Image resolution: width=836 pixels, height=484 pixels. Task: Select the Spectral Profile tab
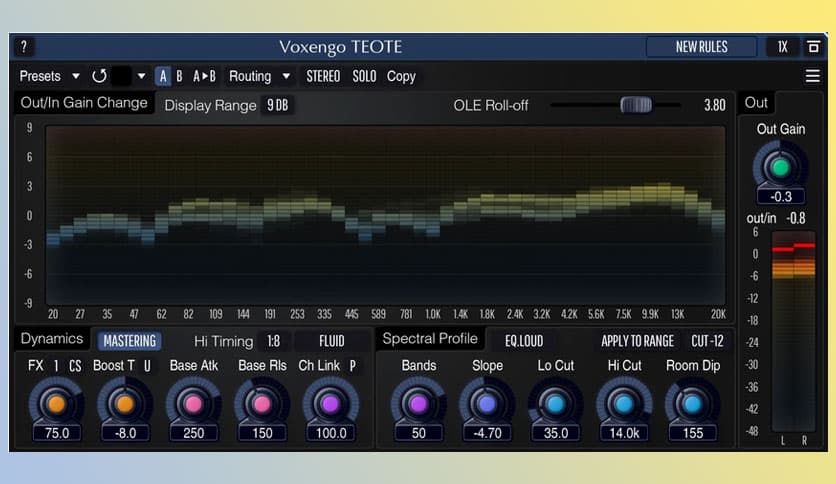tap(430, 338)
